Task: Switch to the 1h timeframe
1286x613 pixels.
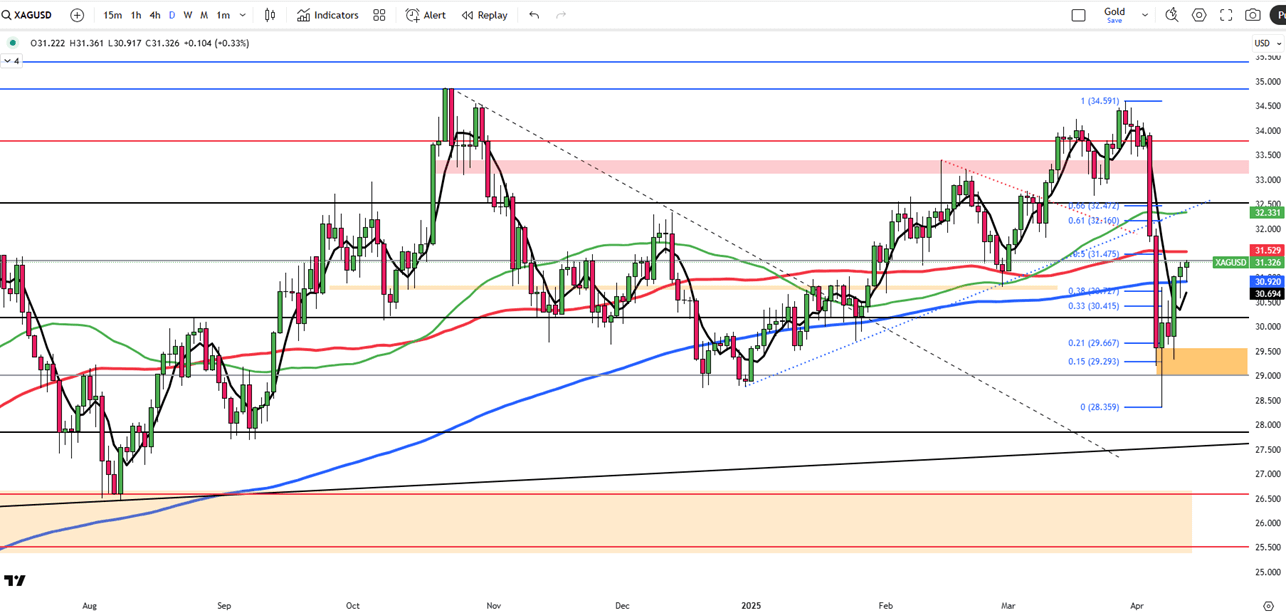Action: pyautogui.click(x=135, y=15)
